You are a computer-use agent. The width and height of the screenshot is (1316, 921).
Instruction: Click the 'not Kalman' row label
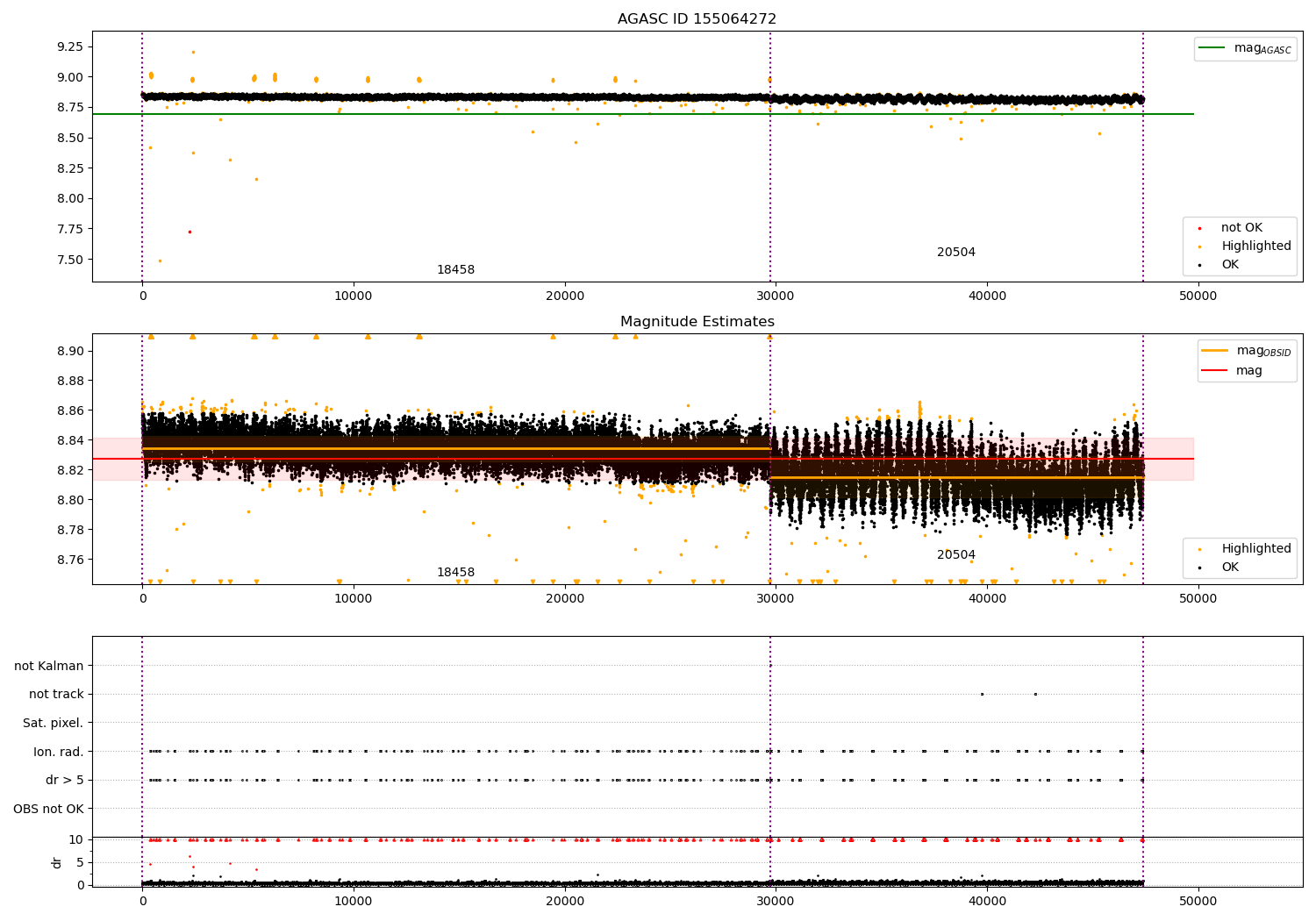(49, 667)
